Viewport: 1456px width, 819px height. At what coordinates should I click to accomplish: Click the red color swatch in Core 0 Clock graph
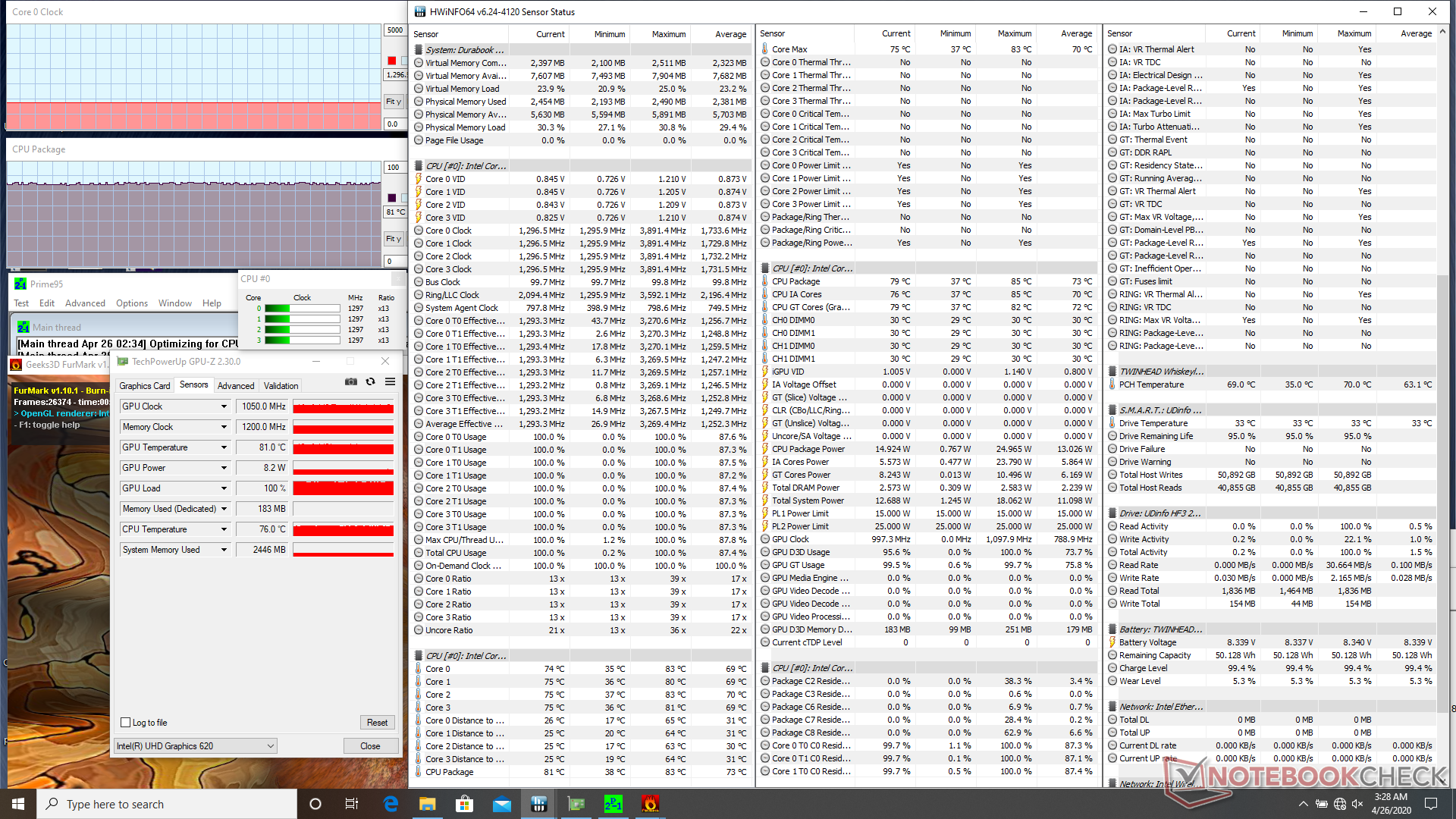click(x=392, y=61)
